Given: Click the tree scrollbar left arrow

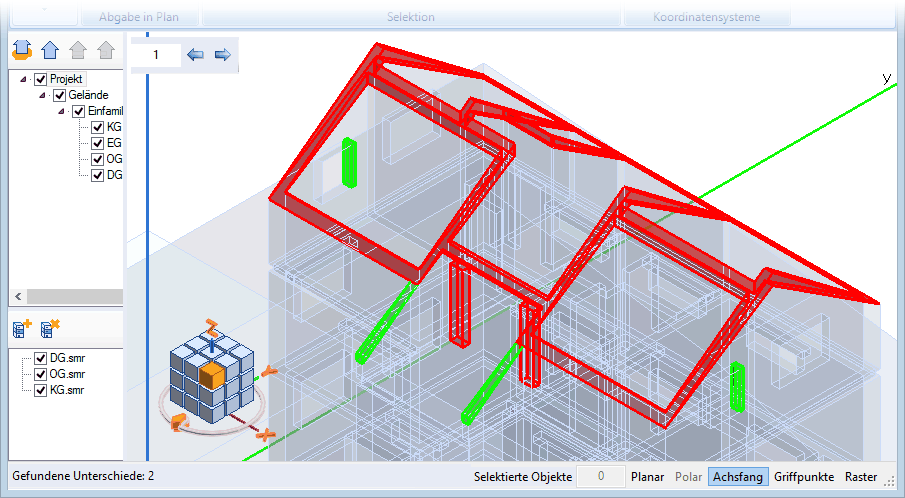Looking at the screenshot, I should (18, 297).
